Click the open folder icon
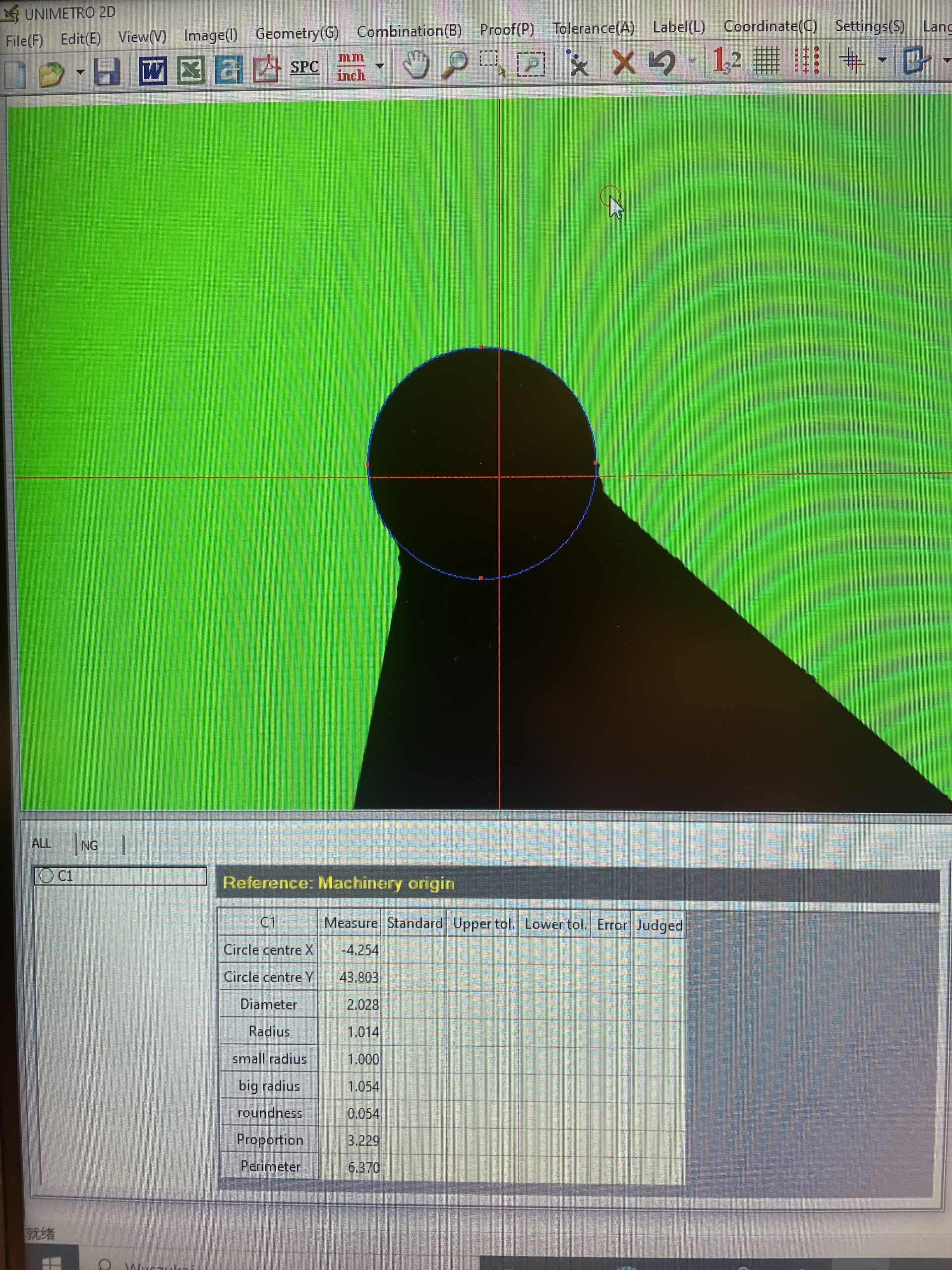The width and height of the screenshot is (952, 1270). click(52, 73)
